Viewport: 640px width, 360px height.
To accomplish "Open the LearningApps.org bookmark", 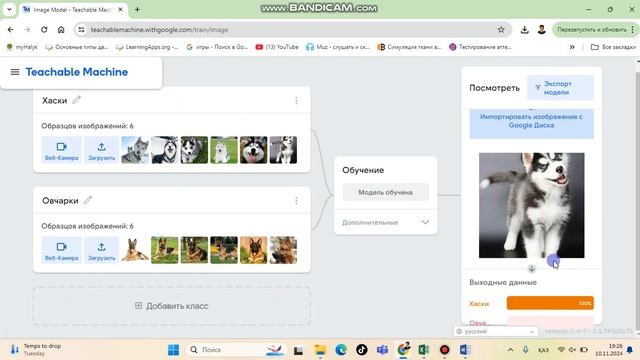I will coord(147,47).
